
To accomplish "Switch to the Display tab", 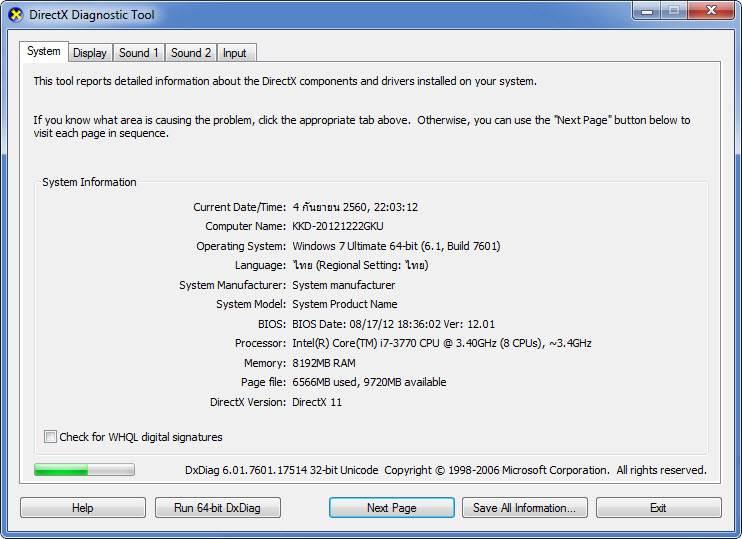I will point(90,53).
